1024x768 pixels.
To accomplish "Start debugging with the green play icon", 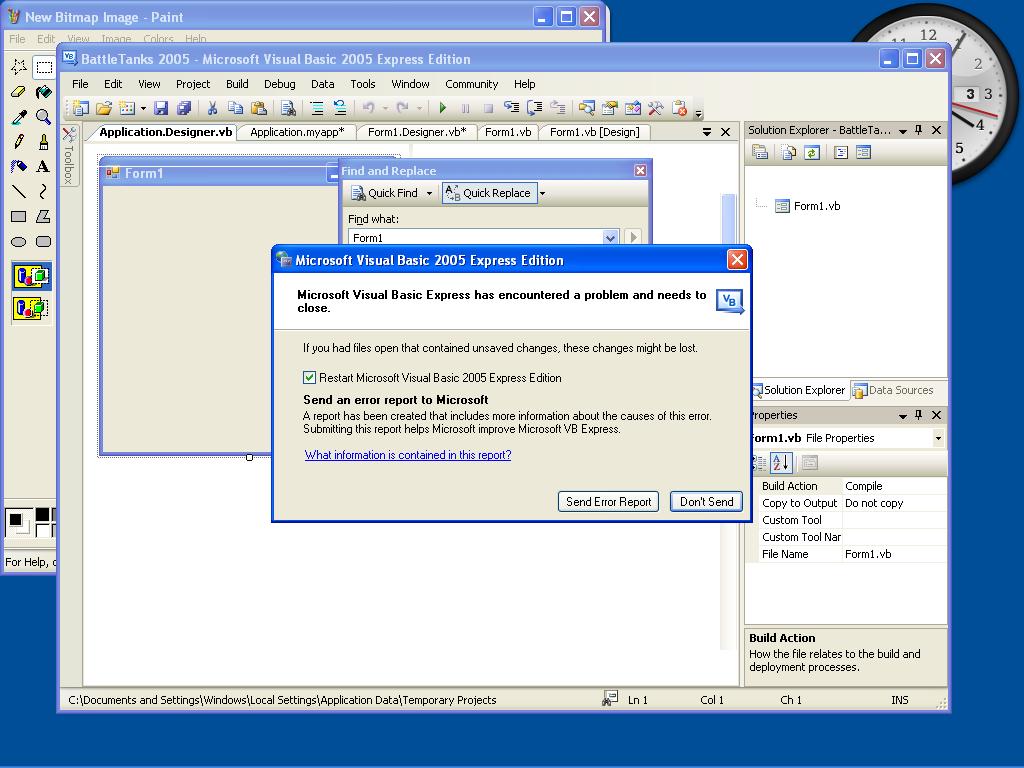I will tap(443, 108).
